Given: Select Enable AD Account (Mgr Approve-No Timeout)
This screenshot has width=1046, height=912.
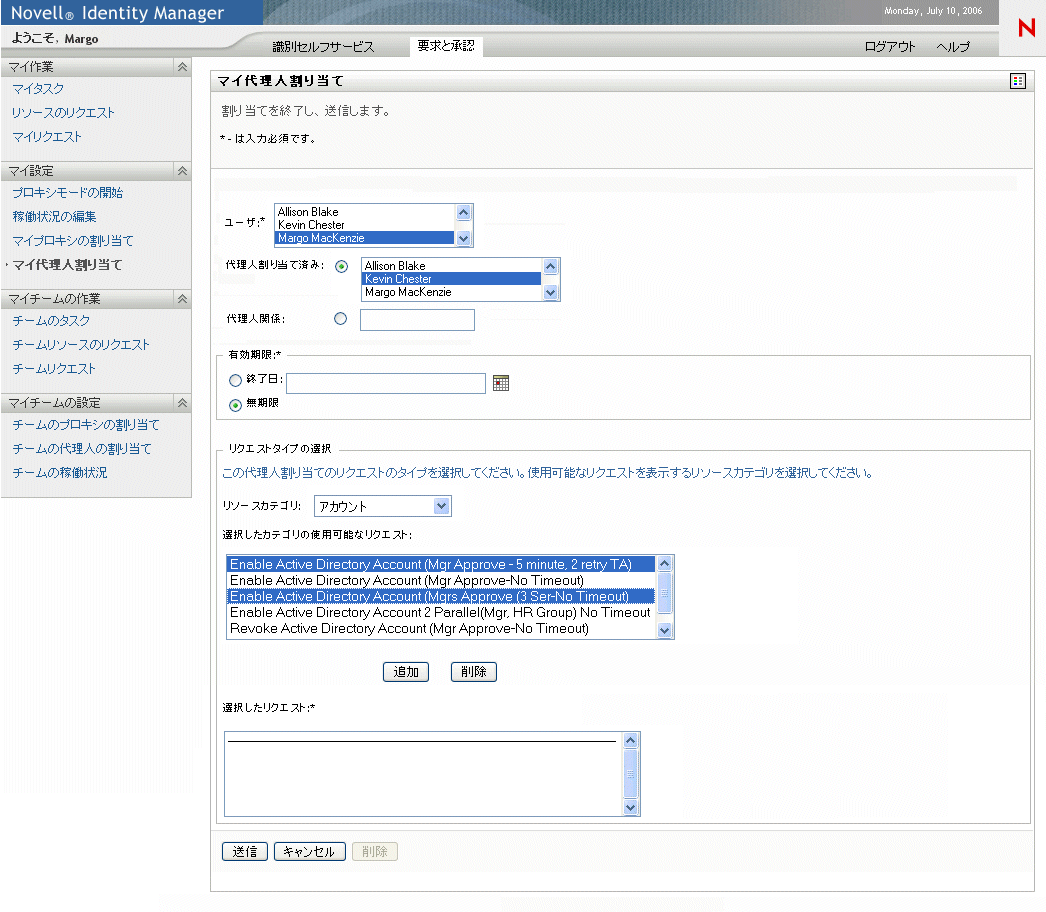Looking at the screenshot, I should pos(441,580).
